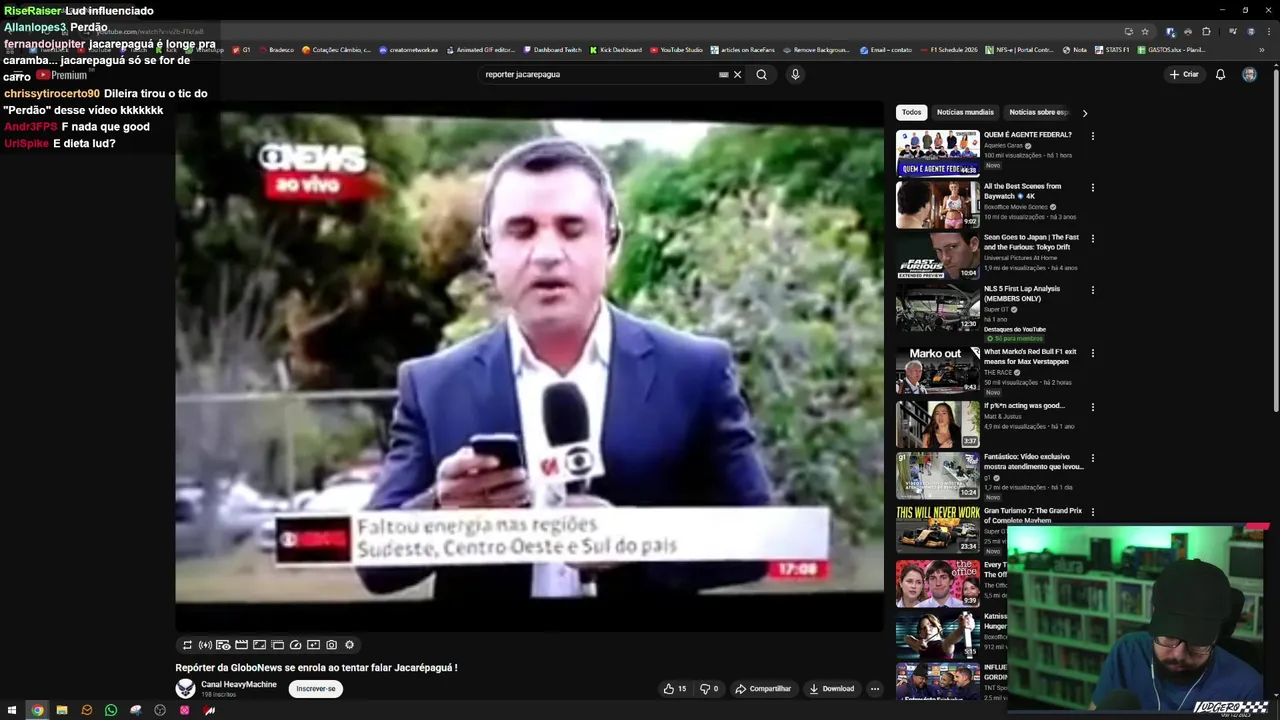Open the options menu for Baywatch video

(1092, 187)
